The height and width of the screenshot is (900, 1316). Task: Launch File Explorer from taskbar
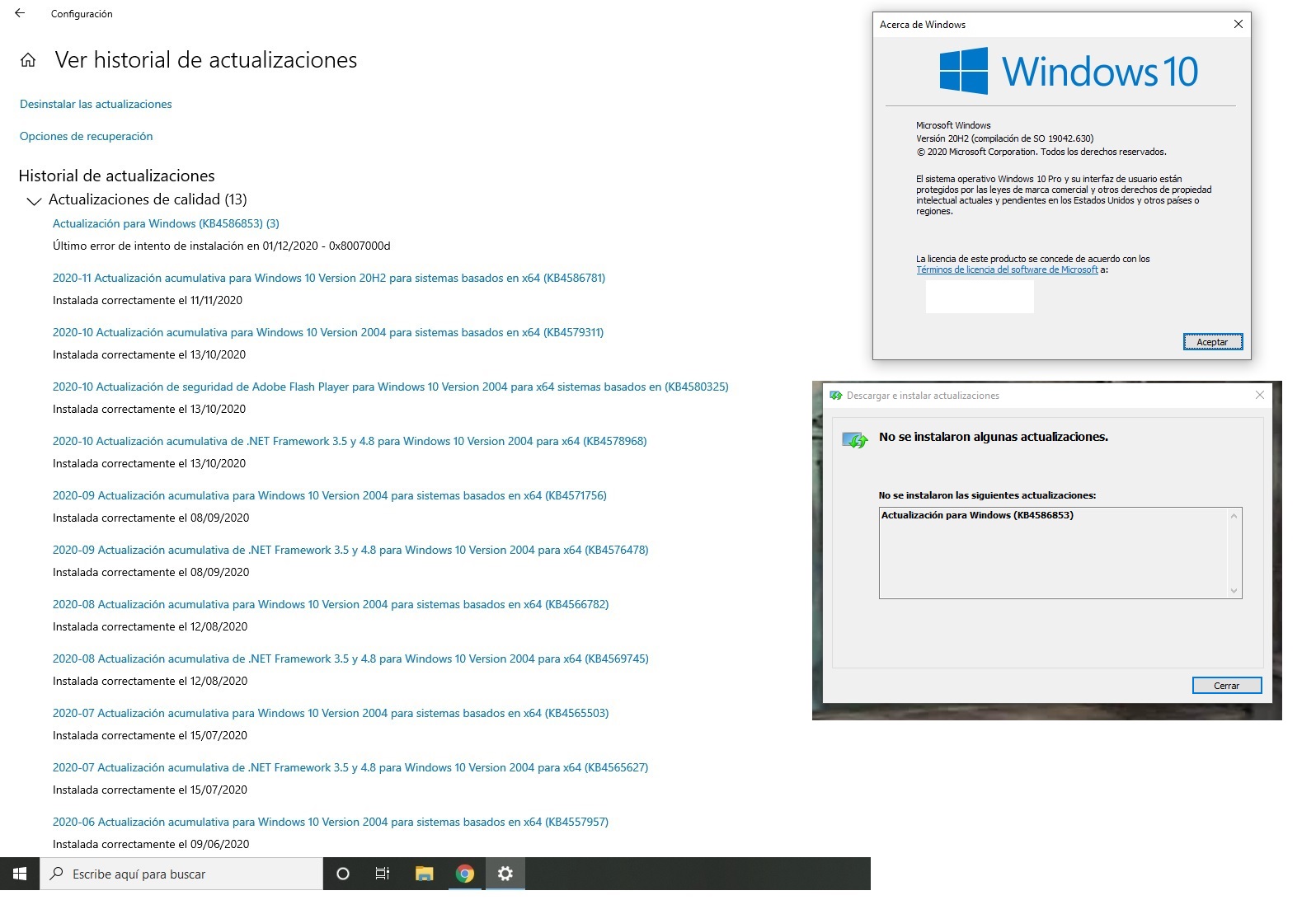tap(424, 874)
